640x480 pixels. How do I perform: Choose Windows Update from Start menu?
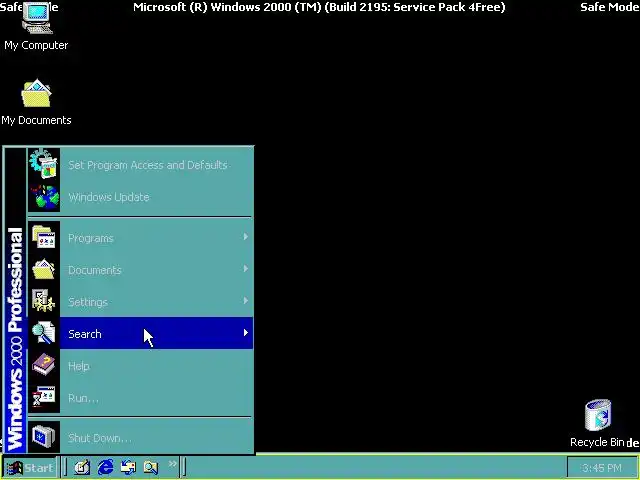coord(140,197)
